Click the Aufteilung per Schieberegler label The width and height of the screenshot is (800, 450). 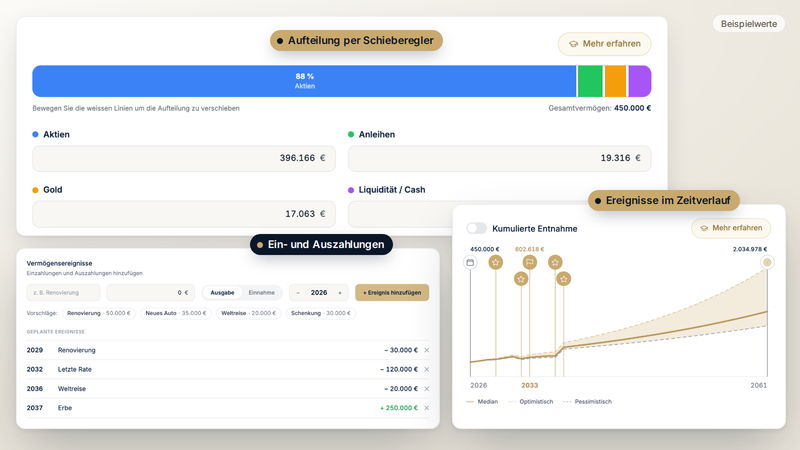coord(356,40)
